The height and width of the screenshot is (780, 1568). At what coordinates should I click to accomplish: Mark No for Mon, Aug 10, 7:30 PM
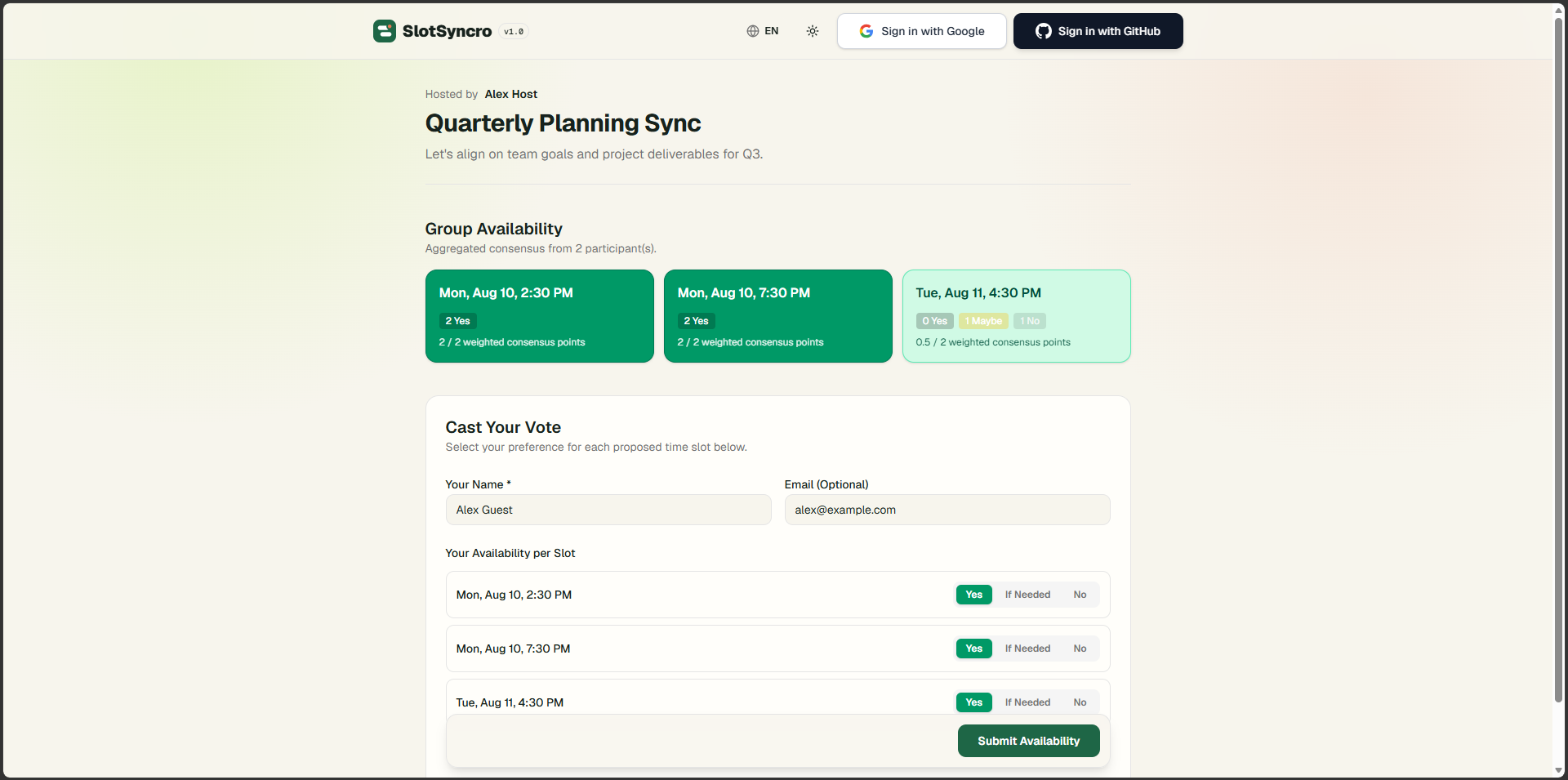click(x=1080, y=649)
